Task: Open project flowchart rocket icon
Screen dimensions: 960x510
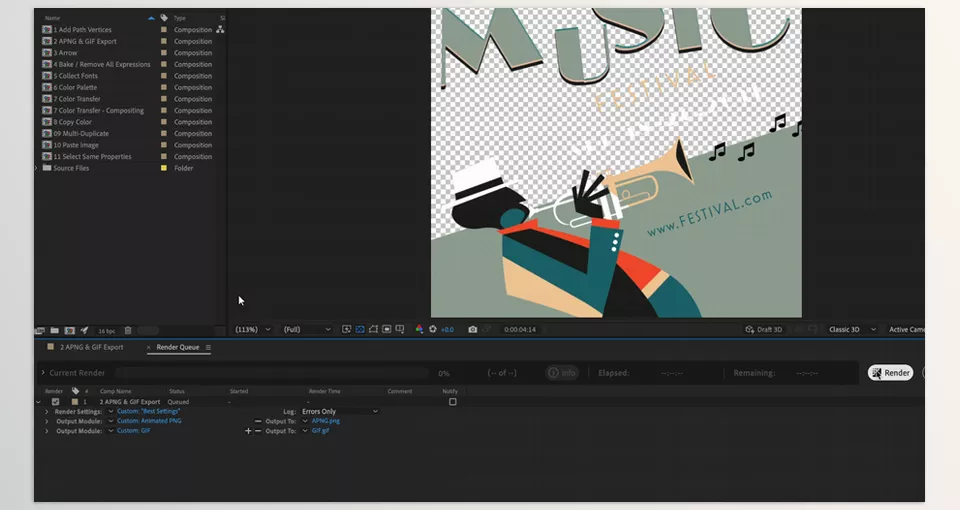Action: click(84, 331)
